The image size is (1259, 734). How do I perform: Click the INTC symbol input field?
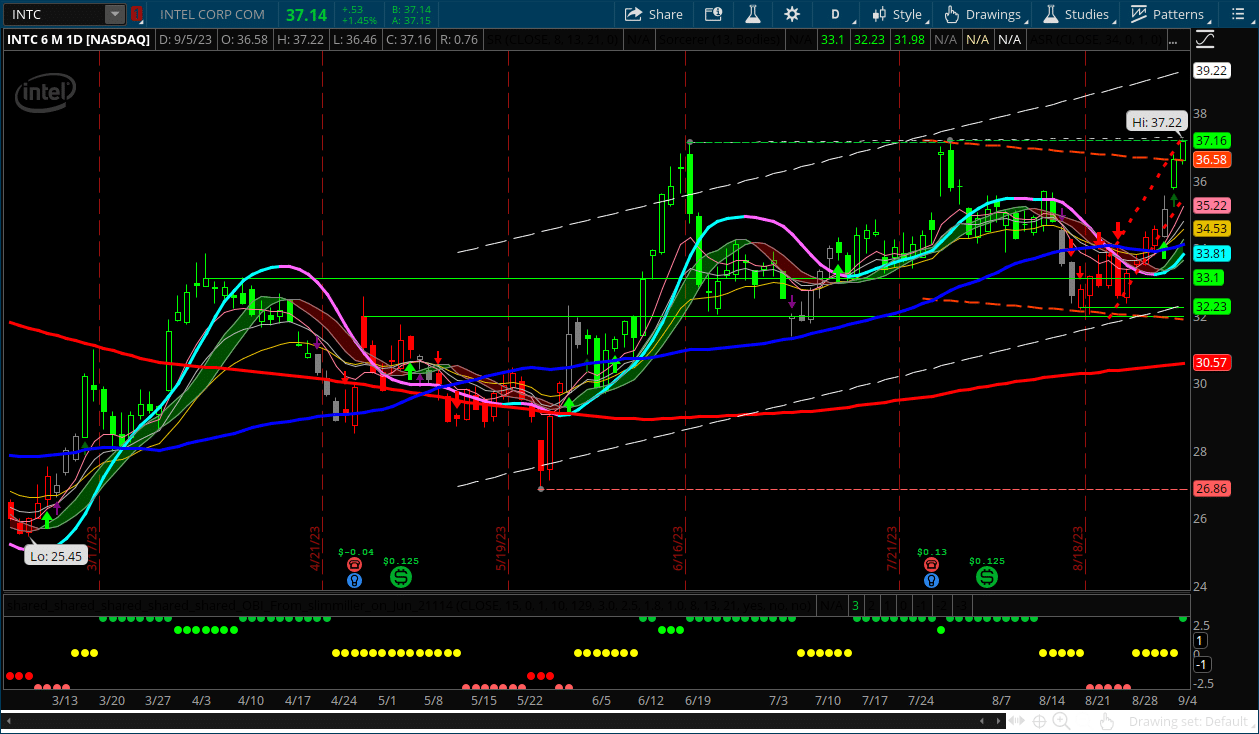pos(55,15)
